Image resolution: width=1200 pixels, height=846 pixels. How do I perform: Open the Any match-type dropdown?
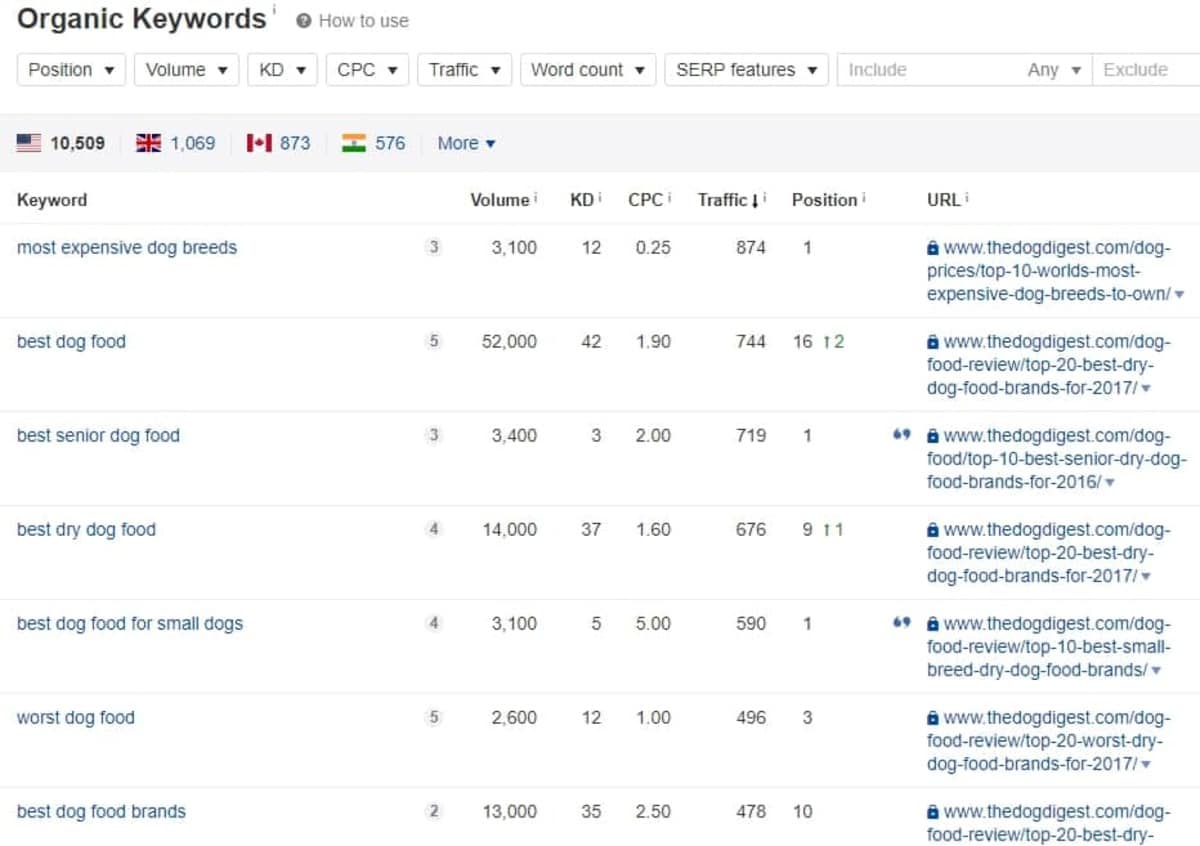(x=1054, y=70)
